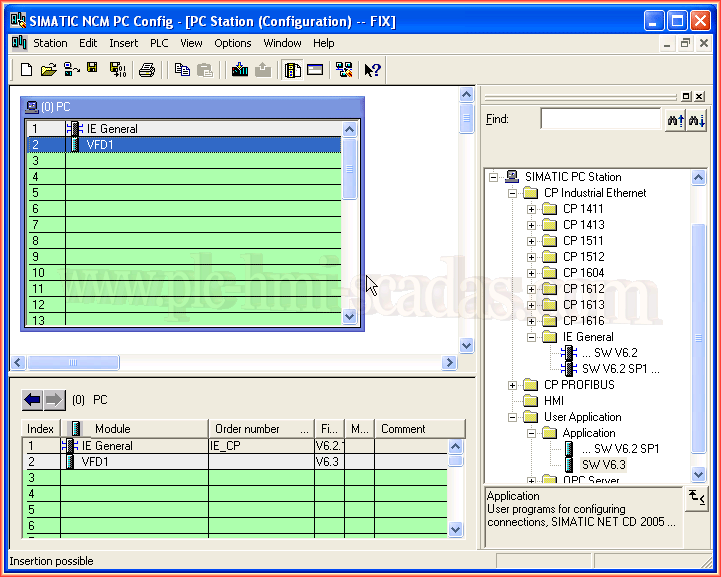Click the New document toolbar icon

pyautogui.click(x=27, y=70)
